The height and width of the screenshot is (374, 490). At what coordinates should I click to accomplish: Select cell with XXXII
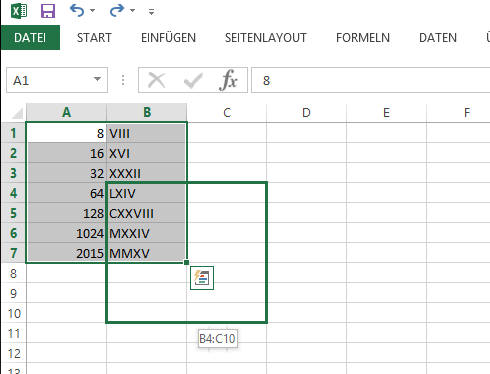147,173
